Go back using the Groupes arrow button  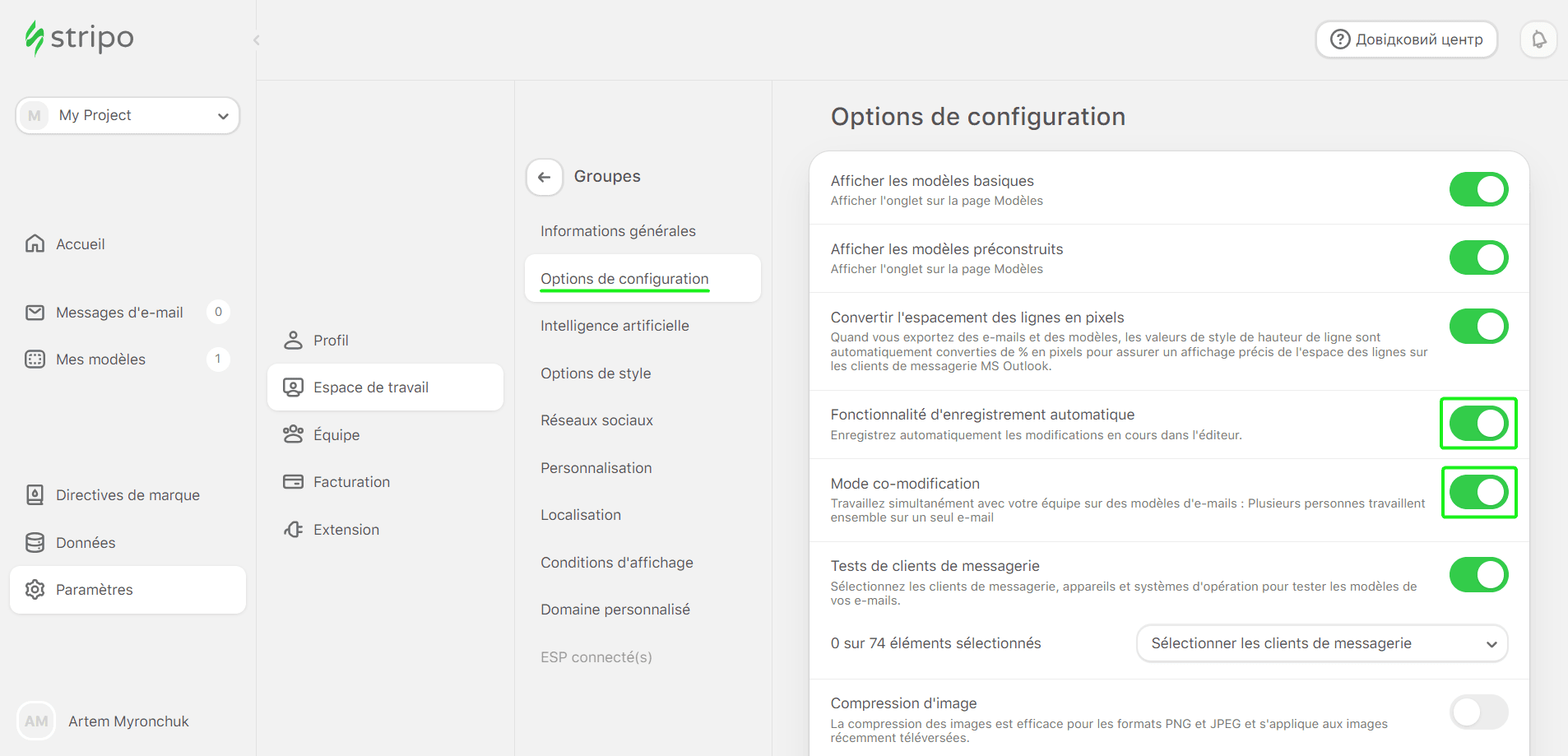click(x=544, y=176)
